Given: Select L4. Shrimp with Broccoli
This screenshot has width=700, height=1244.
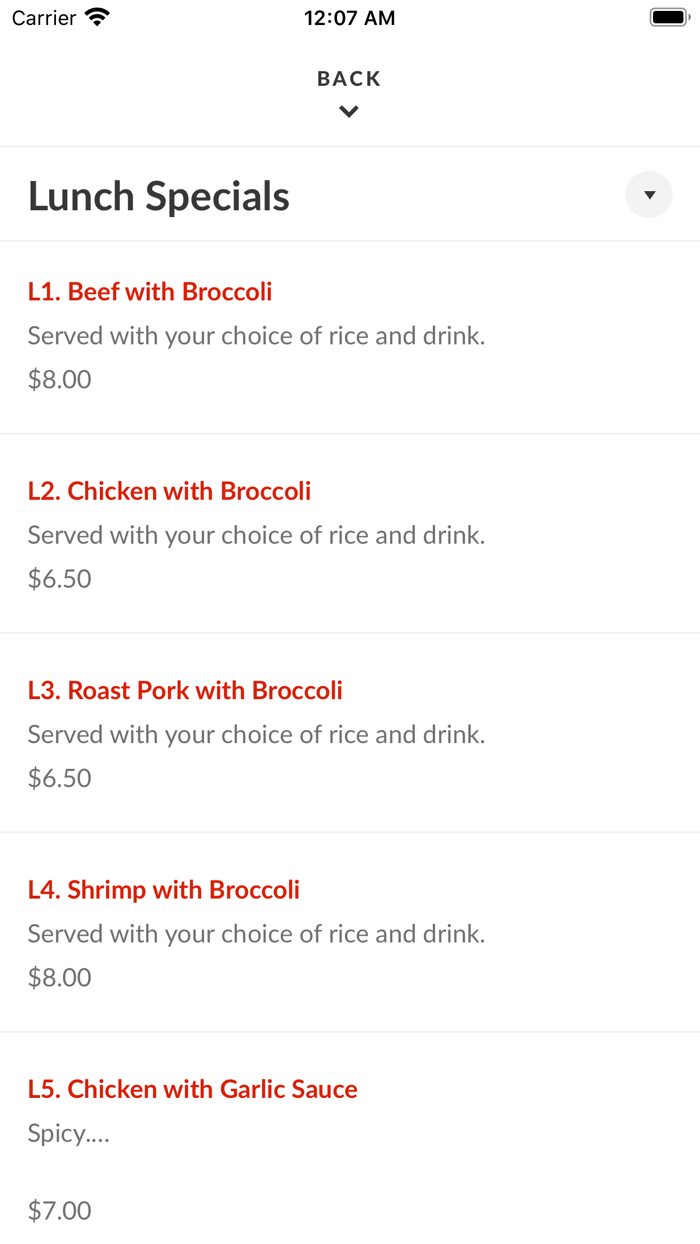Looking at the screenshot, I should pyautogui.click(x=164, y=890).
